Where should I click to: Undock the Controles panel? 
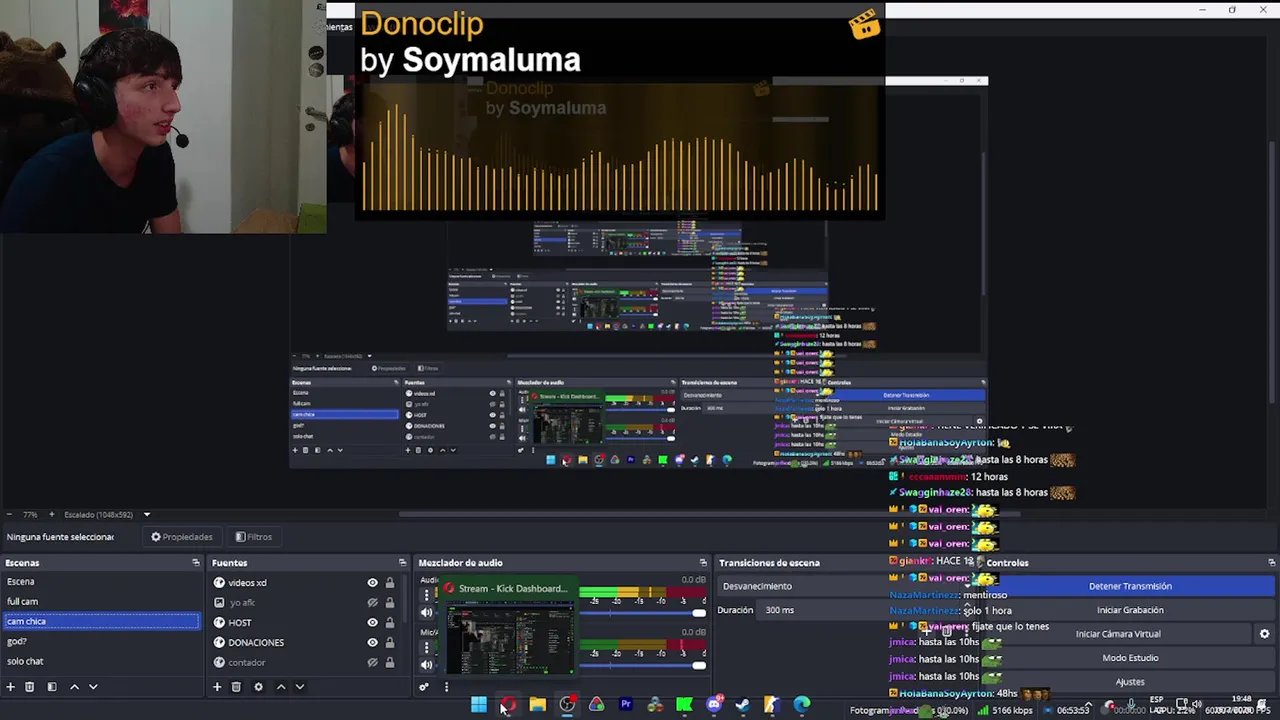point(1271,563)
